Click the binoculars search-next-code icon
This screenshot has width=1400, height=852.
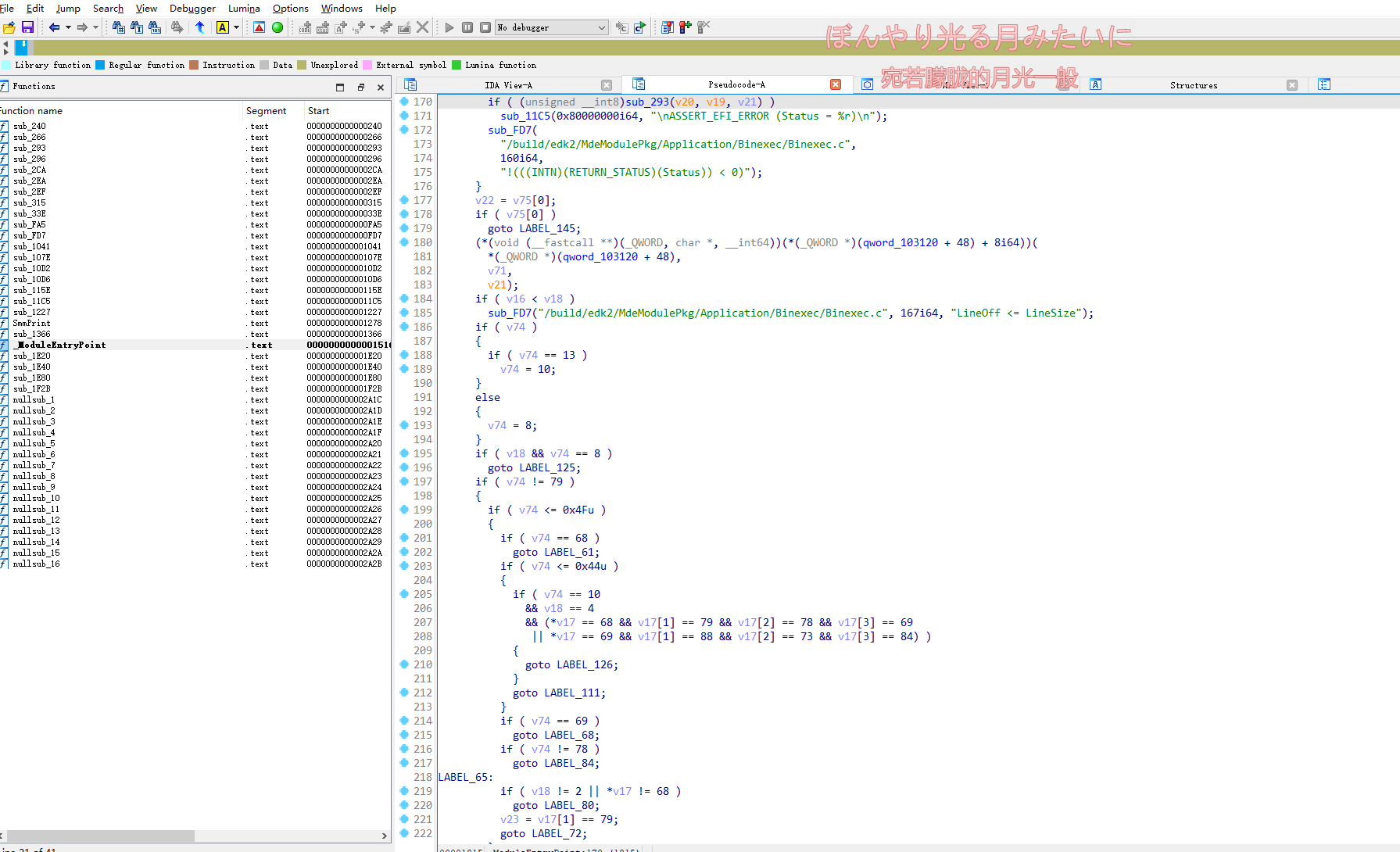[x=118, y=27]
